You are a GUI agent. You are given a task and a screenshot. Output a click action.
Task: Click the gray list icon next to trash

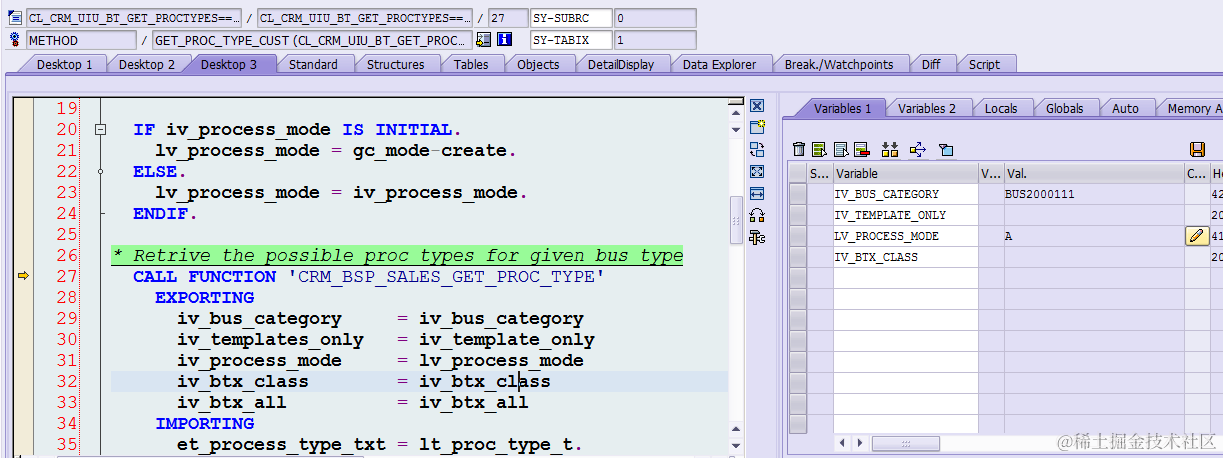click(x=840, y=149)
